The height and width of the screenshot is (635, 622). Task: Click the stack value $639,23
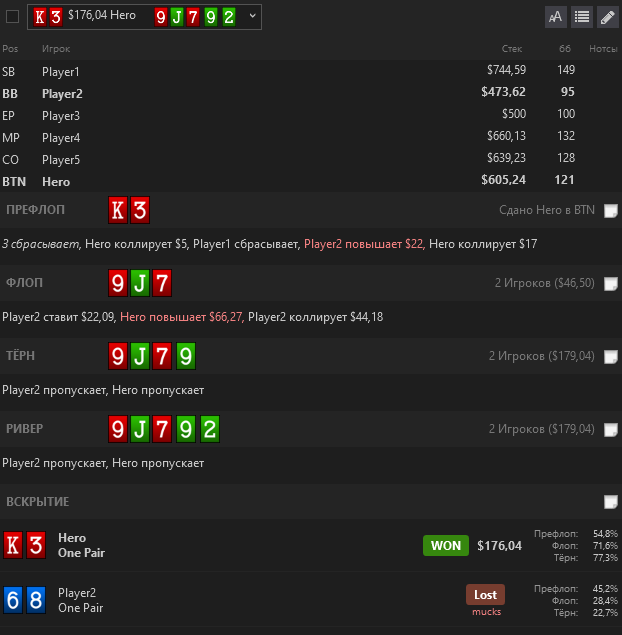506,158
